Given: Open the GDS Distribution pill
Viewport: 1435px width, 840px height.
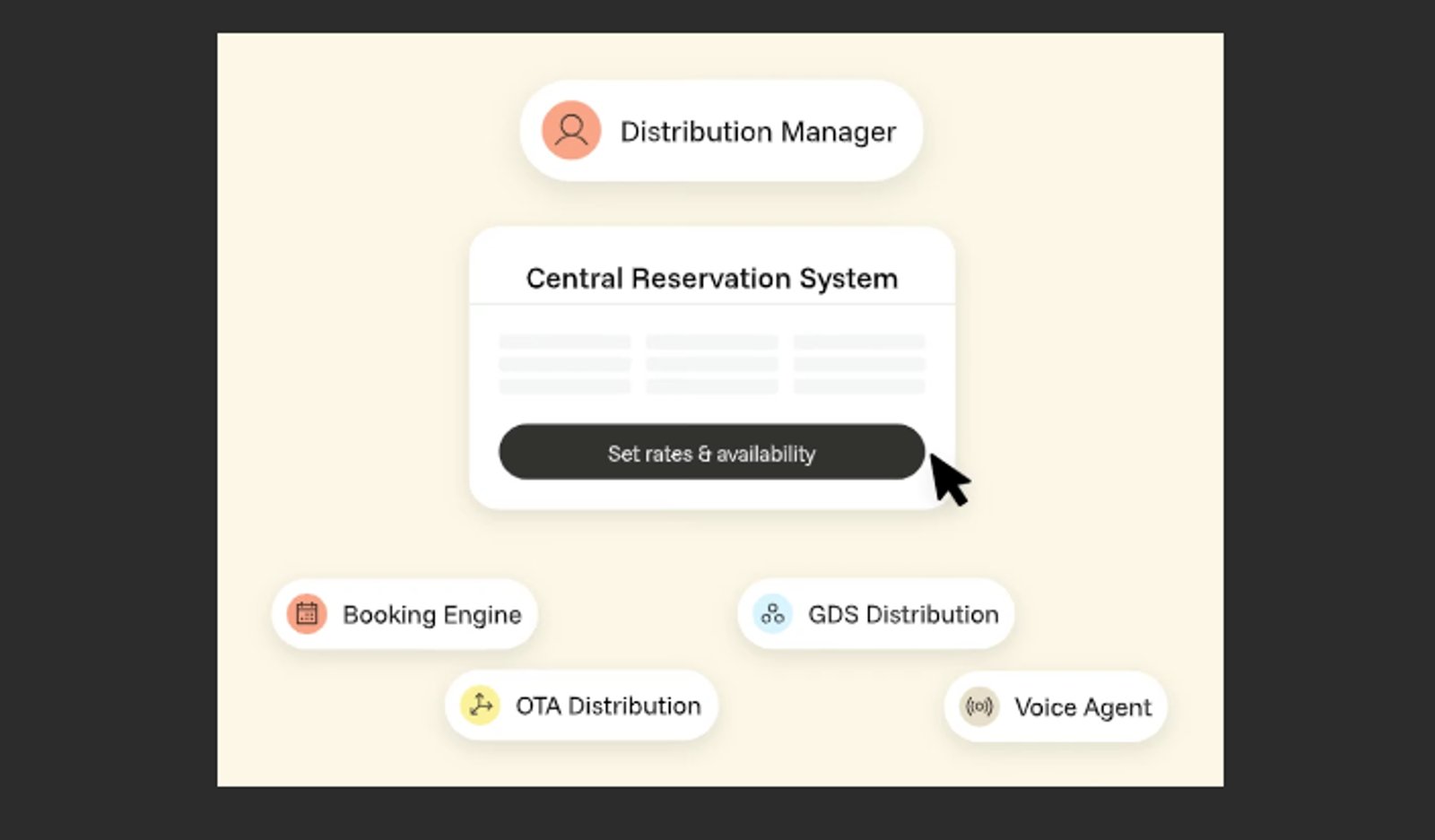Looking at the screenshot, I should (x=875, y=614).
